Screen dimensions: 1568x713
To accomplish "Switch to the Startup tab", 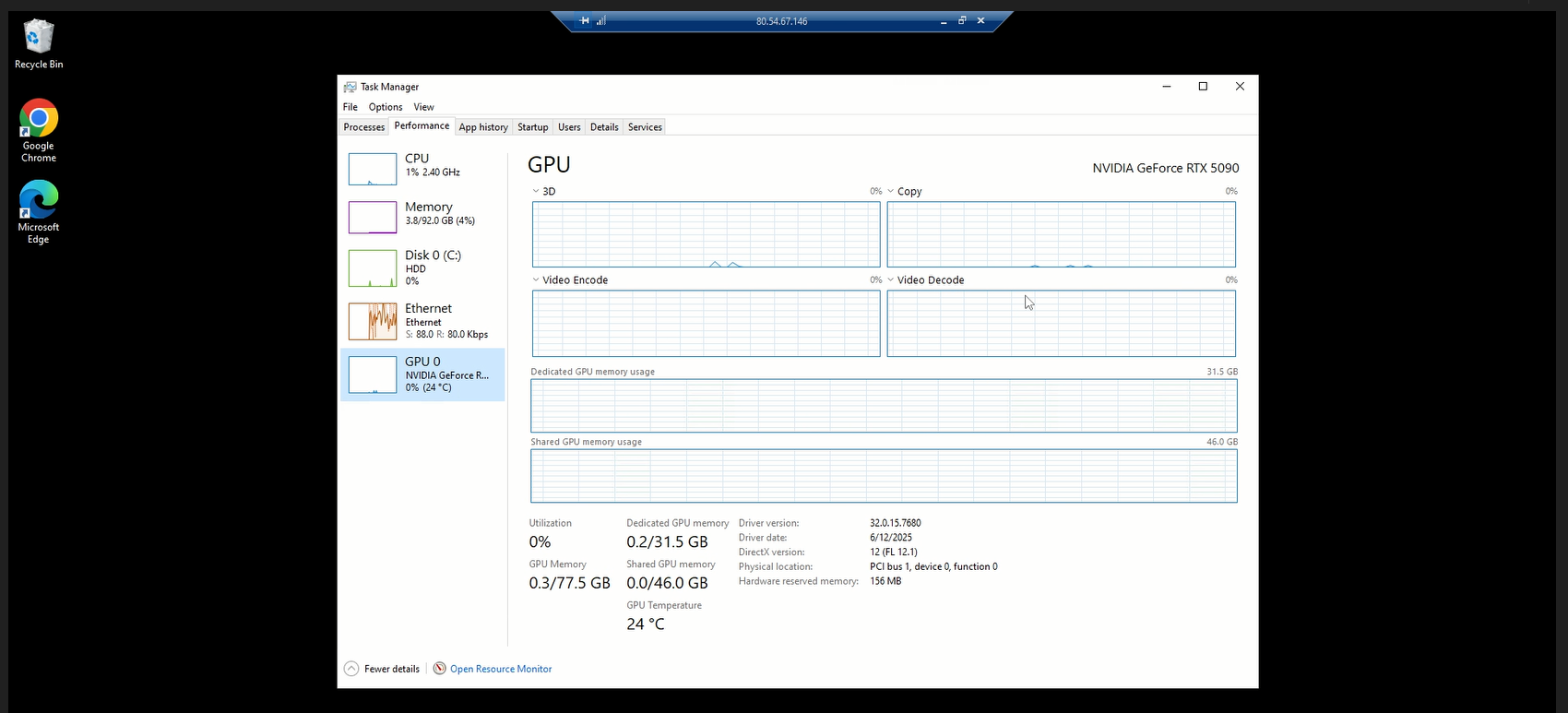I will (532, 127).
